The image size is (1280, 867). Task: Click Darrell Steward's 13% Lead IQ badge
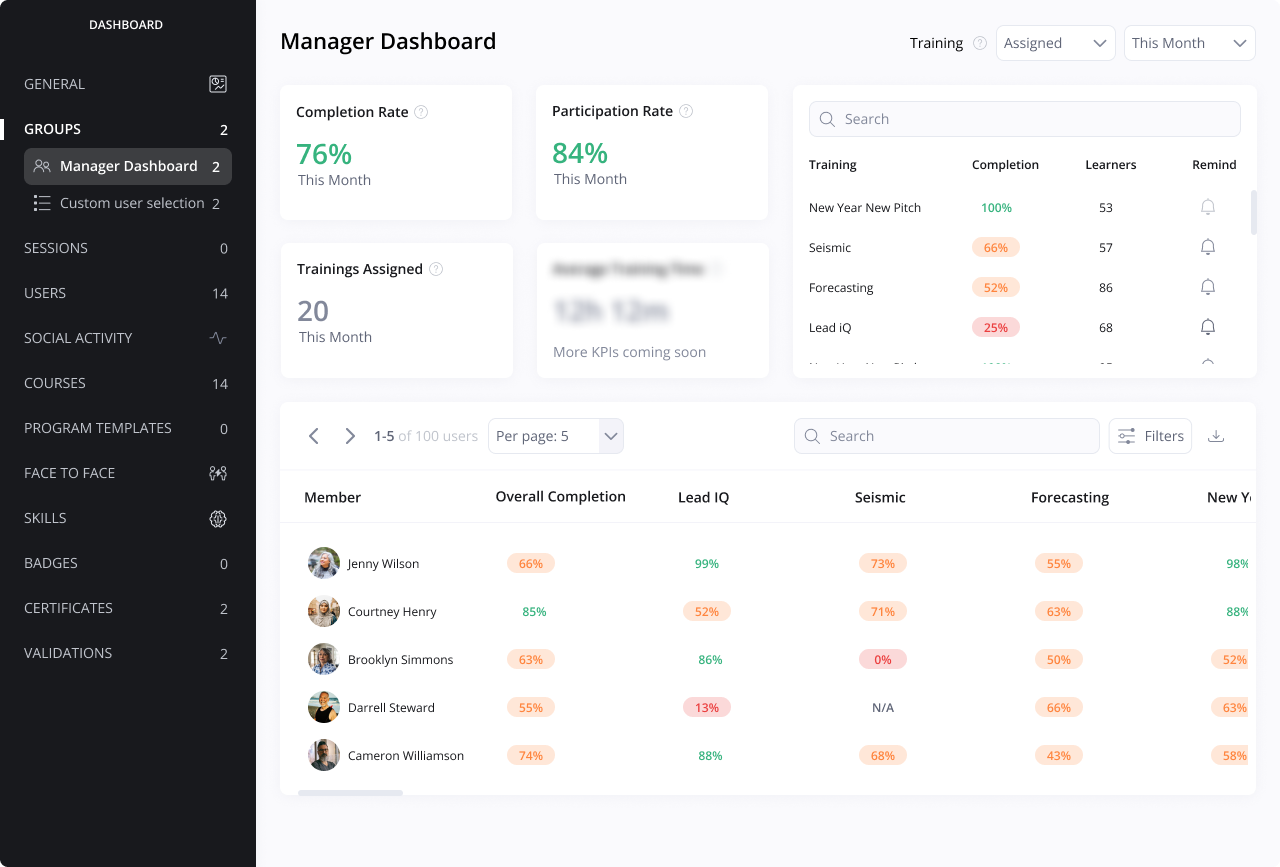click(x=707, y=707)
